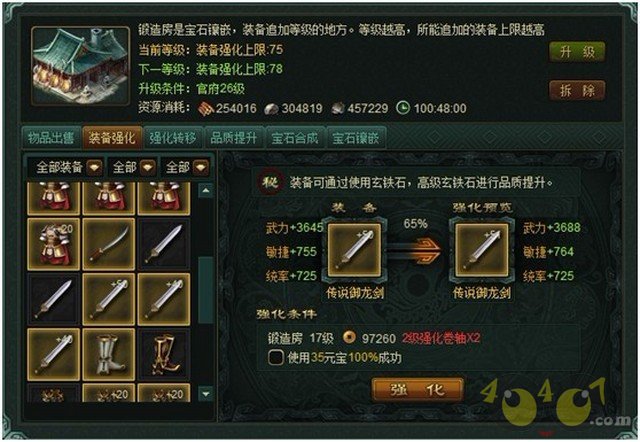The image size is (640, 442).
Task: Click the 传说御龙剑 sword in the 装备 slot
Action: (x=354, y=249)
